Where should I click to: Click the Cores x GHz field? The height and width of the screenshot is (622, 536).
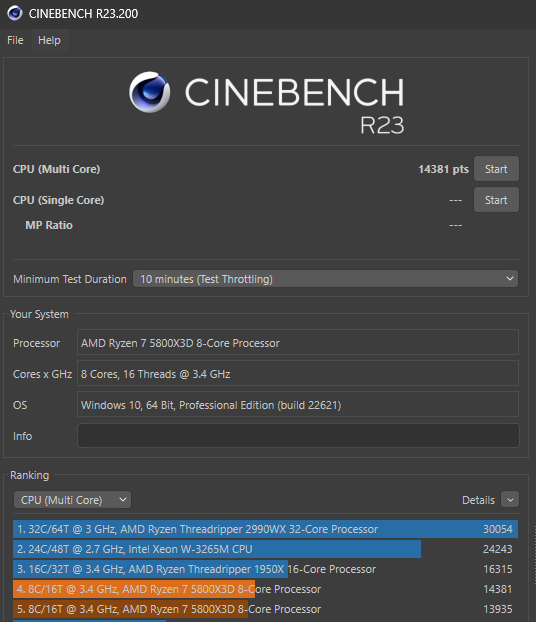coord(298,373)
